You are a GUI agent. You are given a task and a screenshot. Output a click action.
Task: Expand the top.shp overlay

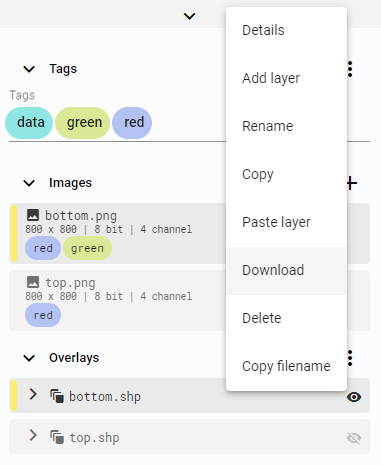coord(33,435)
